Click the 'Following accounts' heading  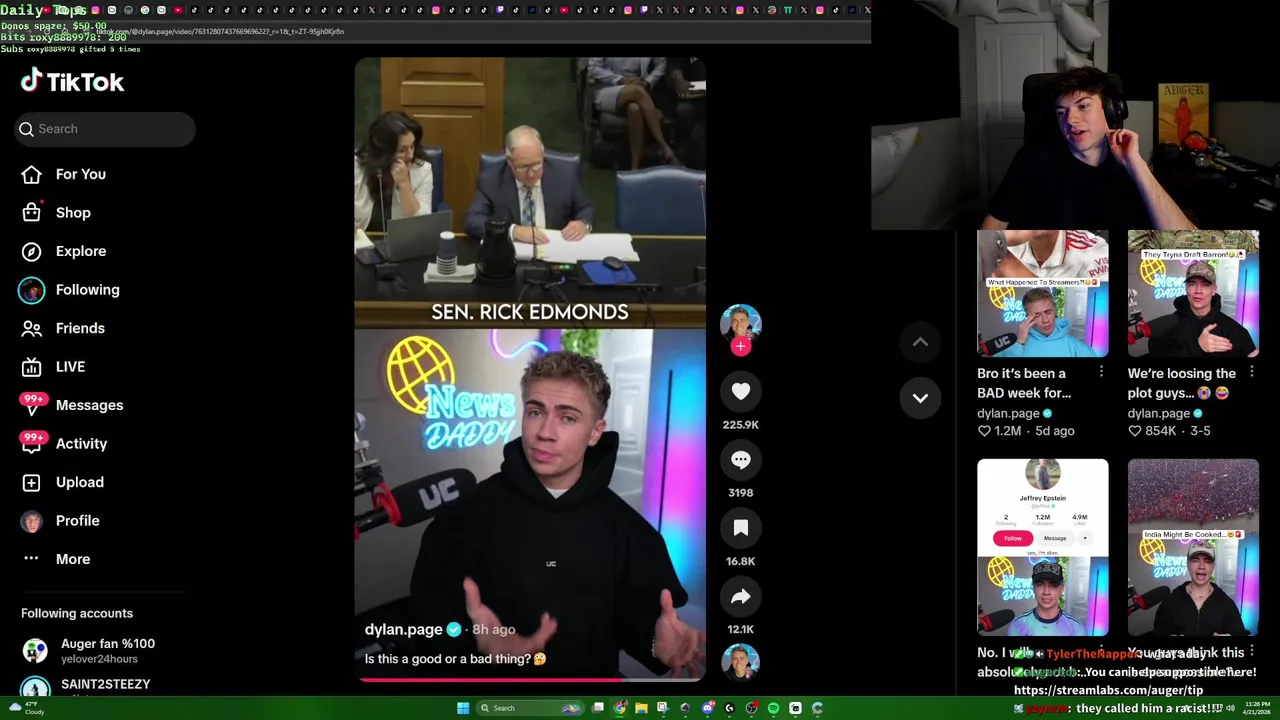[x=77, y=613]
